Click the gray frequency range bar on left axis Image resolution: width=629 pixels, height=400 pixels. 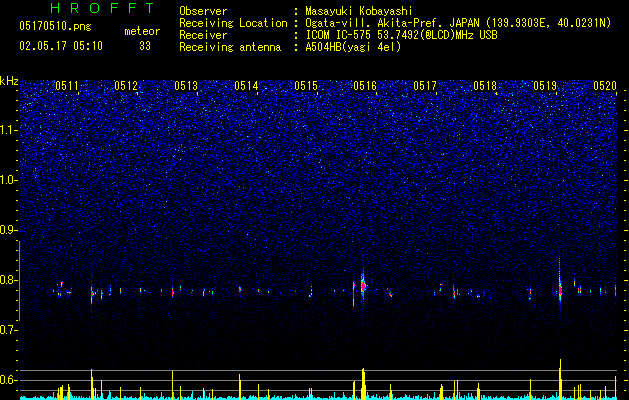coord(19,281)
